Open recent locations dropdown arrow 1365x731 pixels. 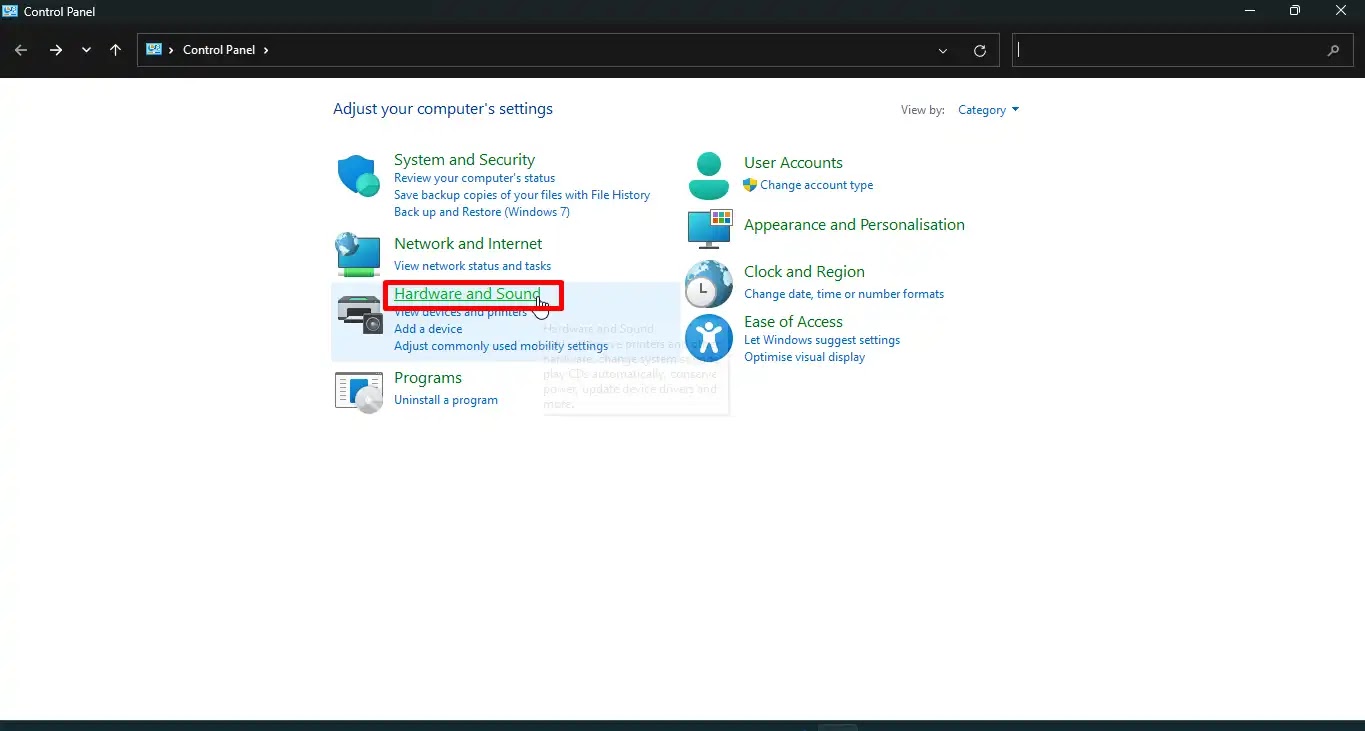(86, 50)
